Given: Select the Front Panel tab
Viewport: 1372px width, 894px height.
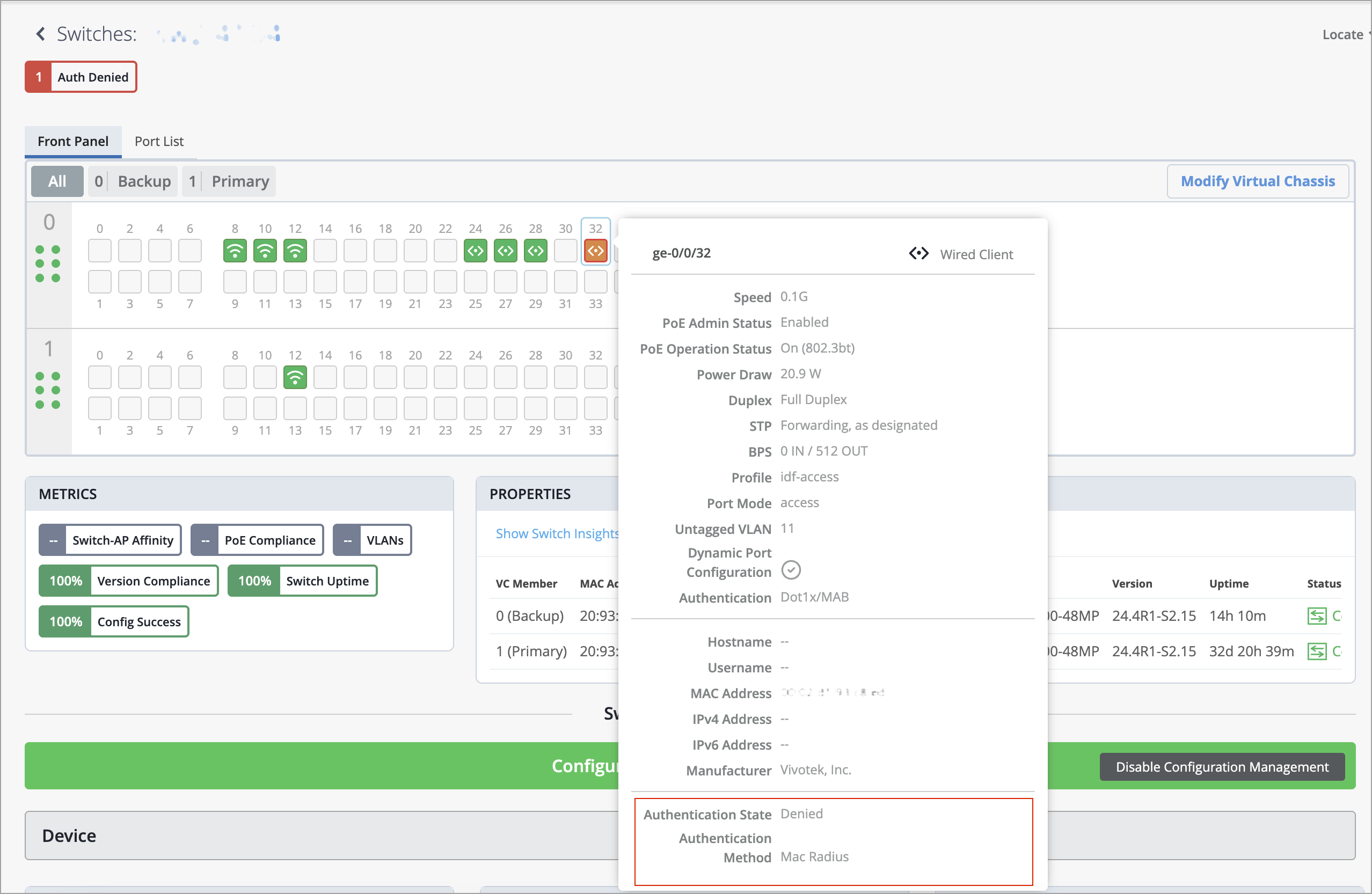Looking at the screenshot, I should [72, 141].
